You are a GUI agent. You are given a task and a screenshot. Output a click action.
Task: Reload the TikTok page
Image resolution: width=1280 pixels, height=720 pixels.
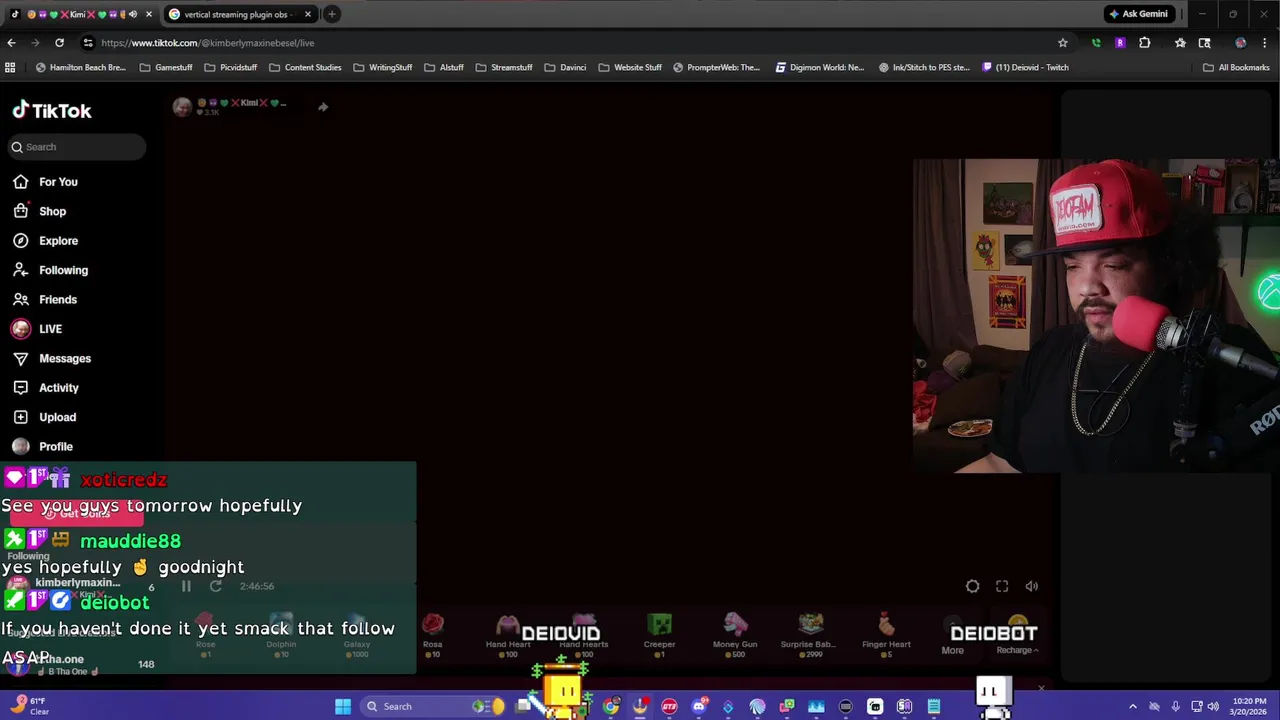point(59,43)
